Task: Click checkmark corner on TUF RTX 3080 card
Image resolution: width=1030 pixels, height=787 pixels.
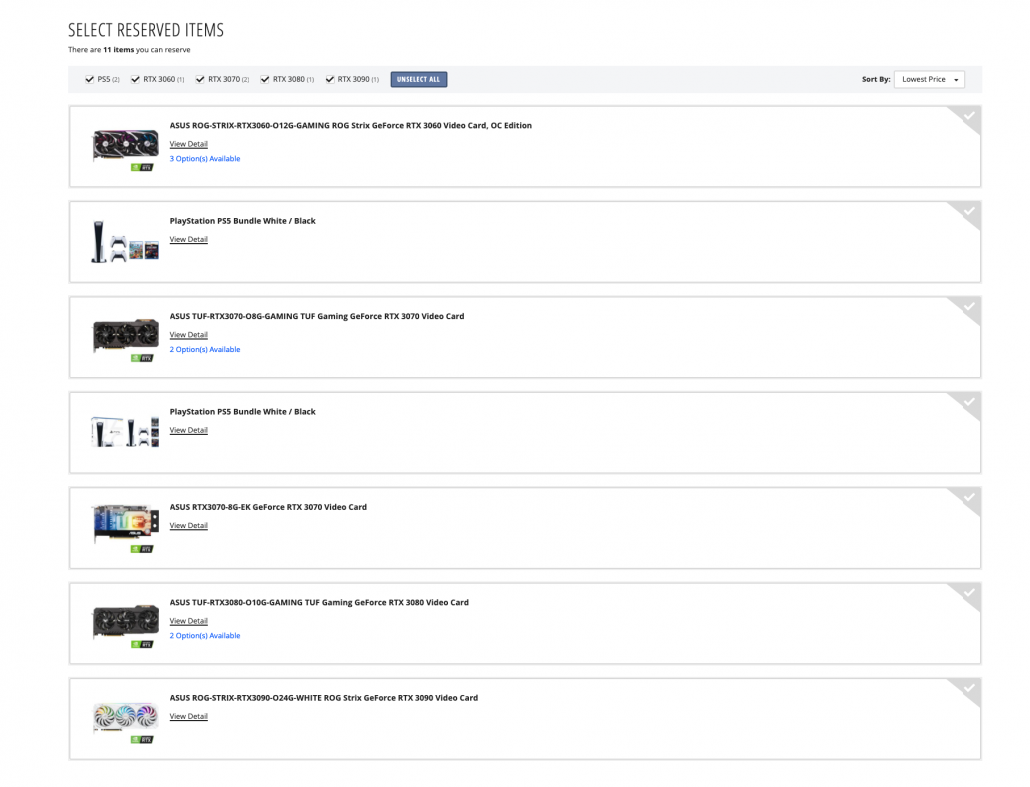Action: (968, 594)
